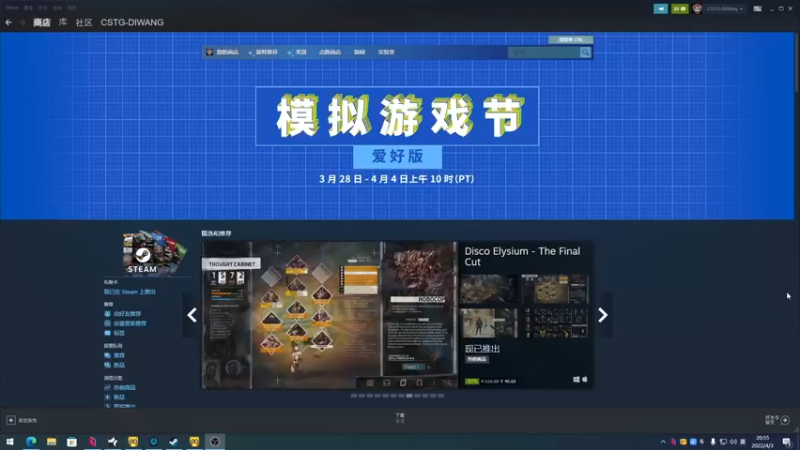
Task: Open File Explorer from the taskbar
Action: (x=52, y=442)
